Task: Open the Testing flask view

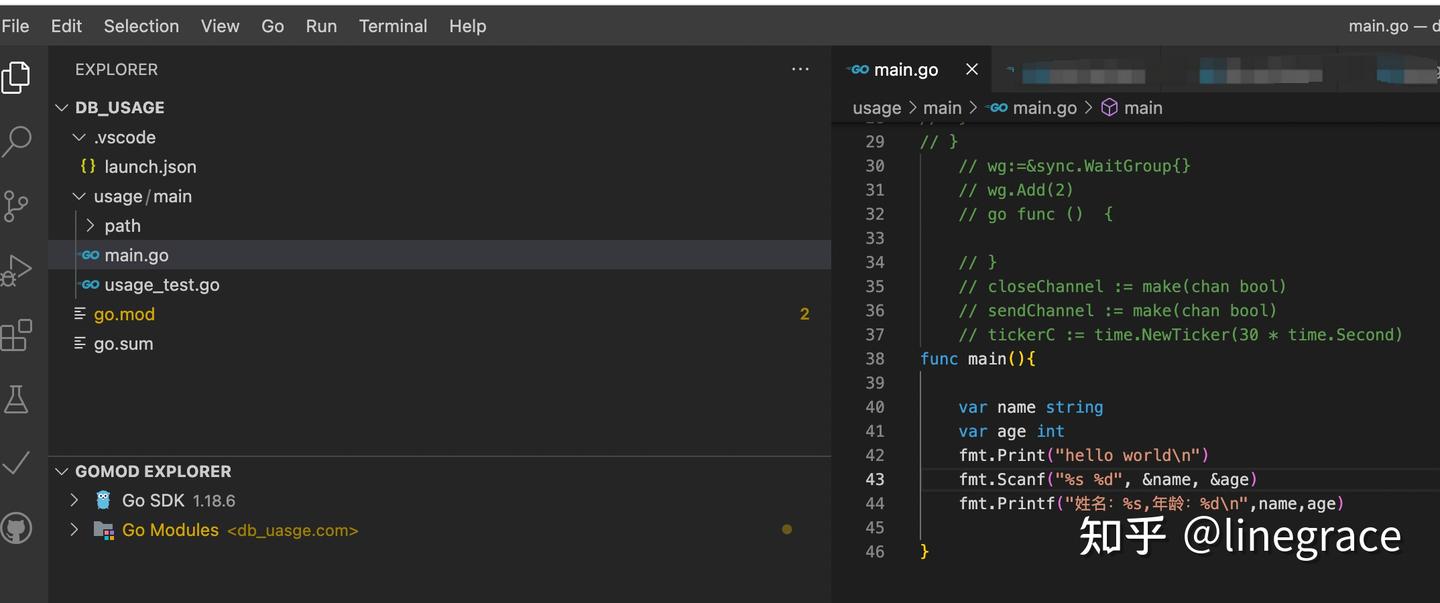Action: pyautogui.click(x=16, y=399)
